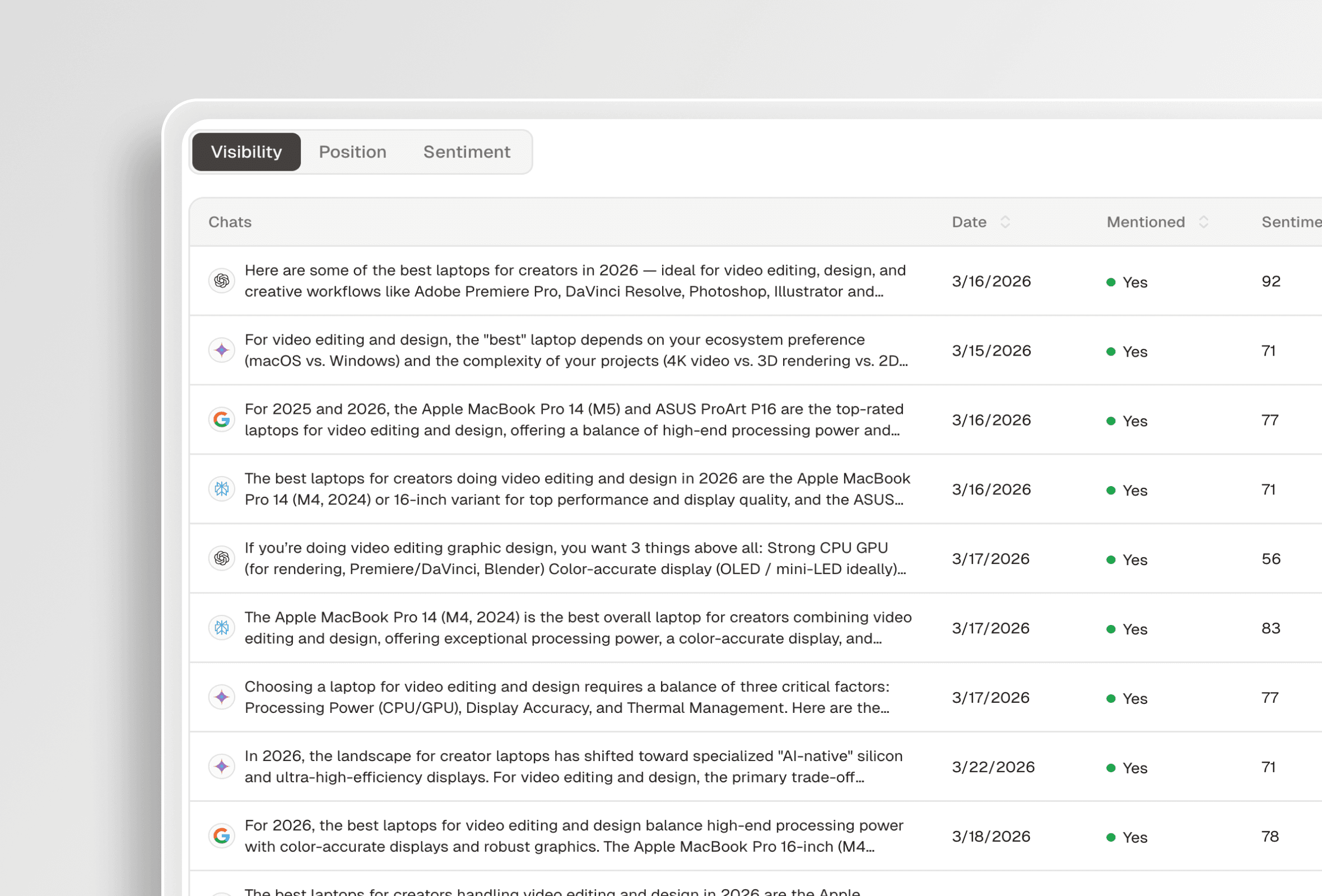Viewport: 1322px width, 896px height.
Task: Select the Google icon on the 3/18/2026 row
Action: [x=222, y=836]
